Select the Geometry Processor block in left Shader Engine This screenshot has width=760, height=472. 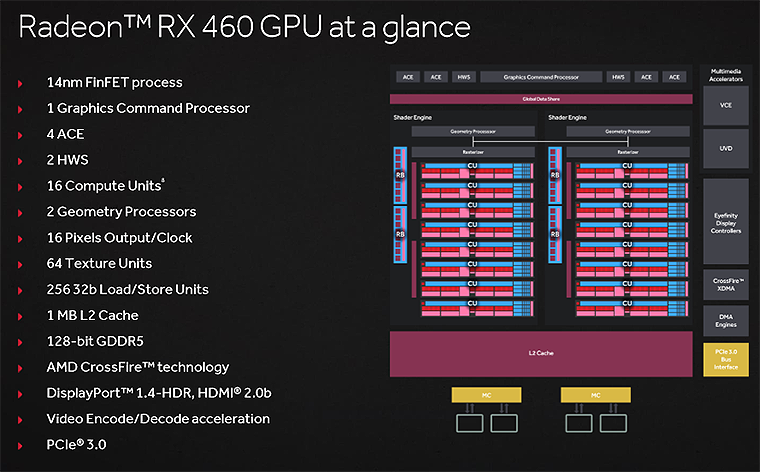473,131
